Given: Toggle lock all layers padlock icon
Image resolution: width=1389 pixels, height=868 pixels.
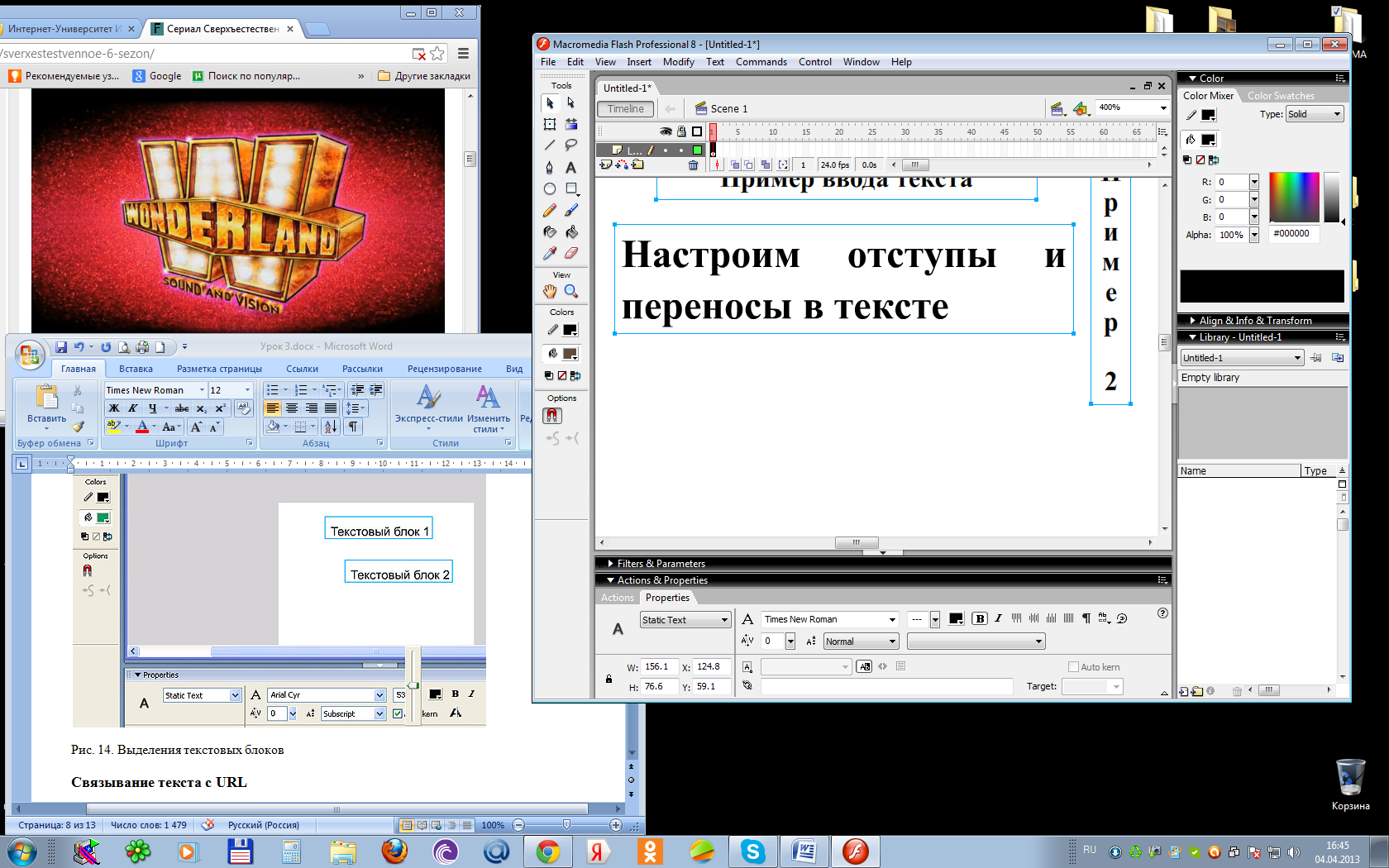Looking at the screenshot, I should tap(681, 131).
